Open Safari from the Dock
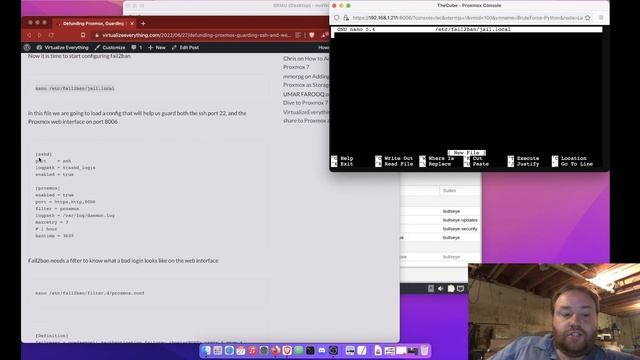The height and width of the screenshot is (360, 640). pos(229,351)
